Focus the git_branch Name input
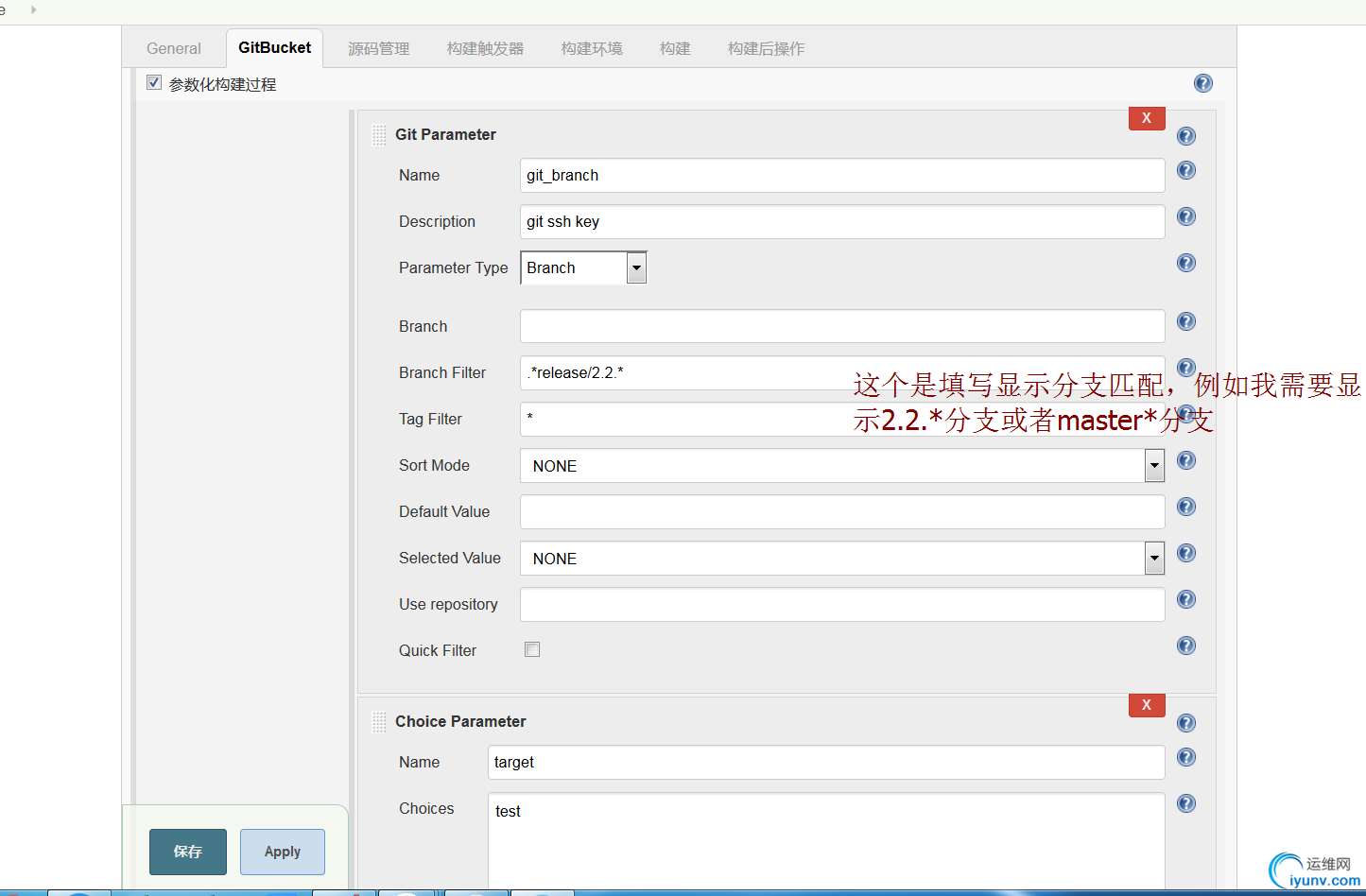1366x896 pixels. [842, 175]
